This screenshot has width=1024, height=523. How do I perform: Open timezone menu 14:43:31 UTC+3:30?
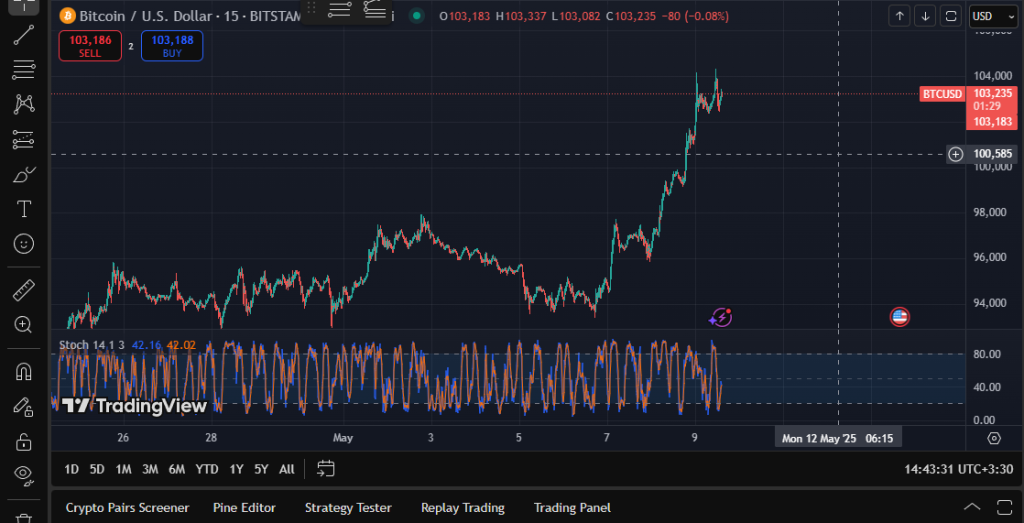pos(958,469)
